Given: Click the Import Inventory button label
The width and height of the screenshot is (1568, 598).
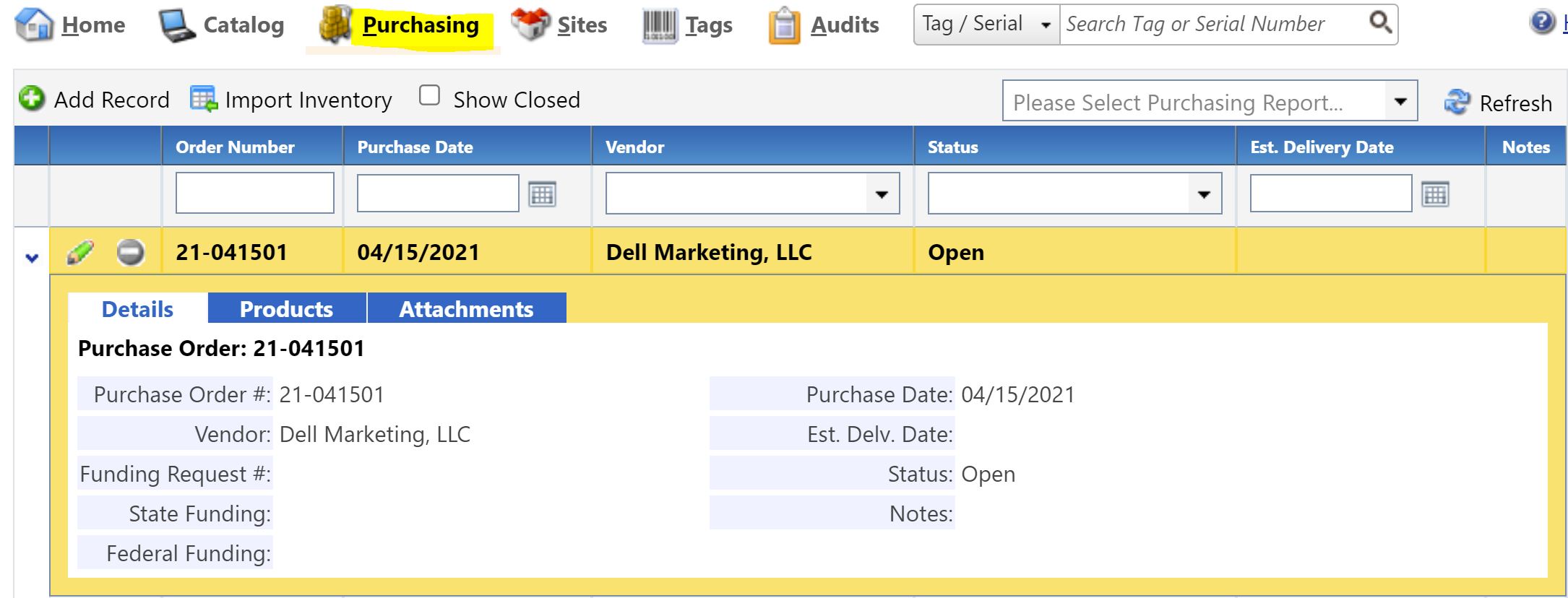Looking at the screenshot, I should coord(309,100).
